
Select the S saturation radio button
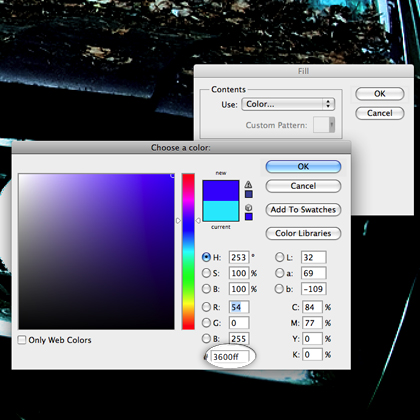click(206, 273)
